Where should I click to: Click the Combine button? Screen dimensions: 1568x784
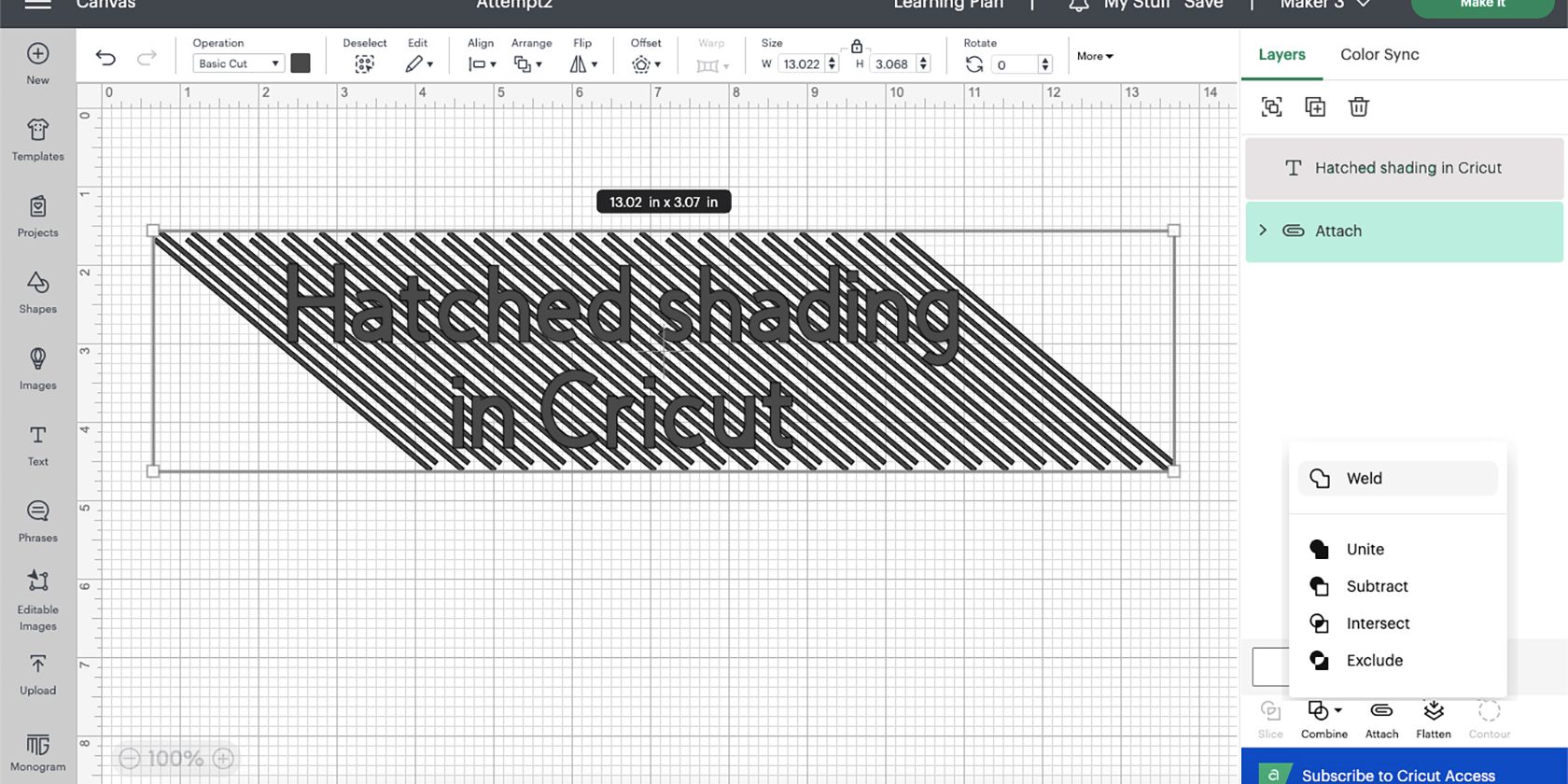(1324, 720)
